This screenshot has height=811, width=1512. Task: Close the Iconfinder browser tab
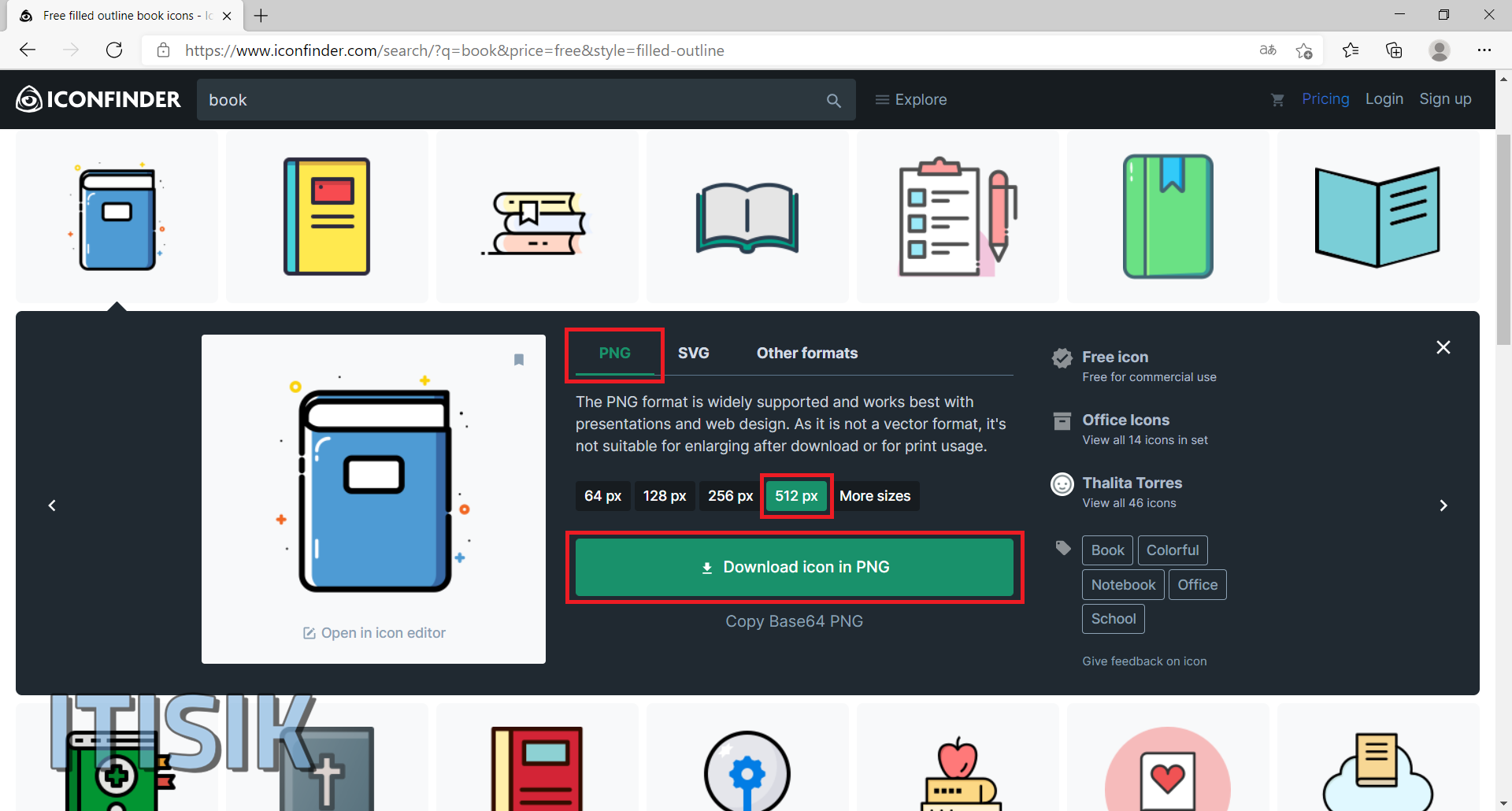pos(227,16)
